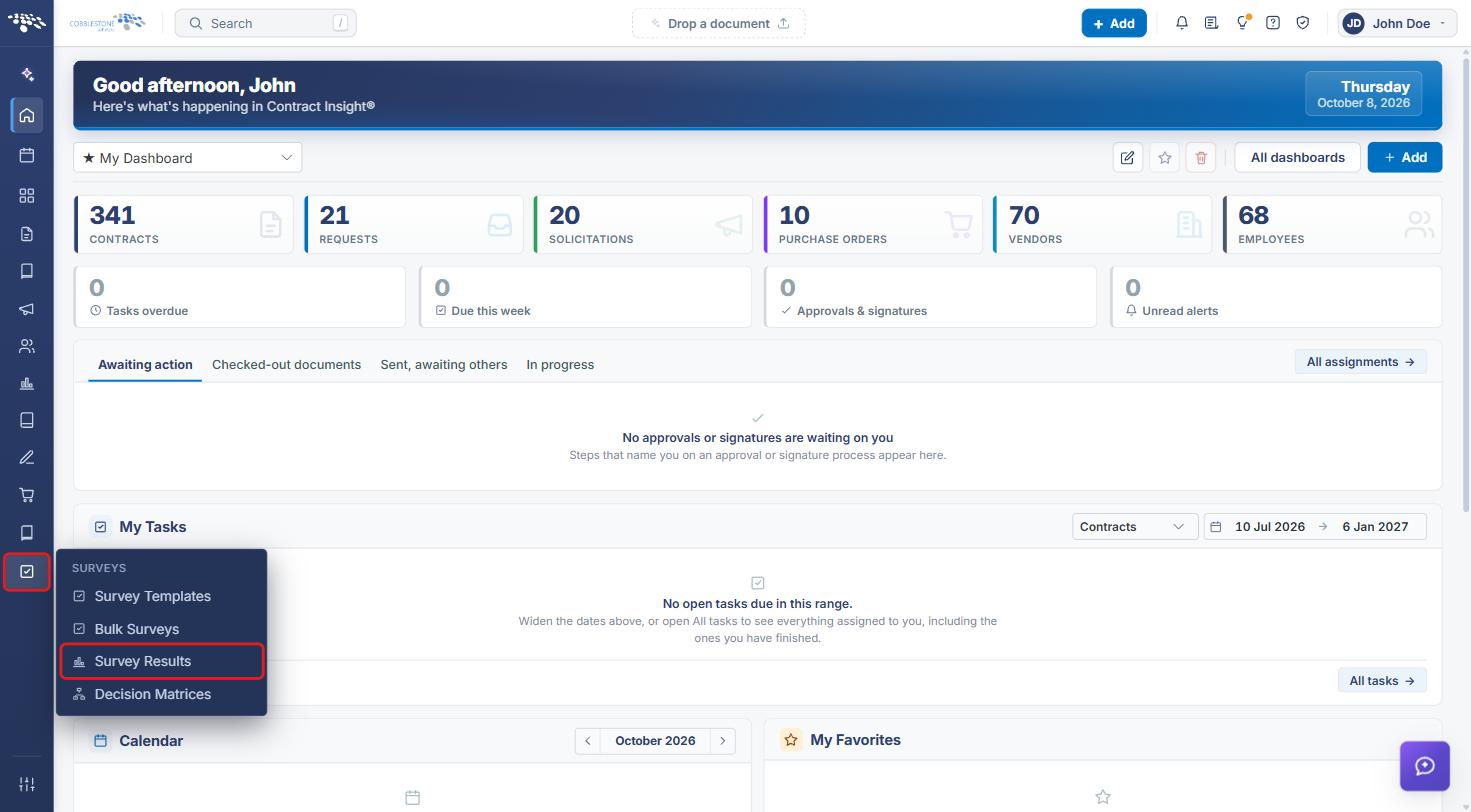Open notifications bell icon
Viewport: 1471px width, 812px height.
[x=1182, y=23]
